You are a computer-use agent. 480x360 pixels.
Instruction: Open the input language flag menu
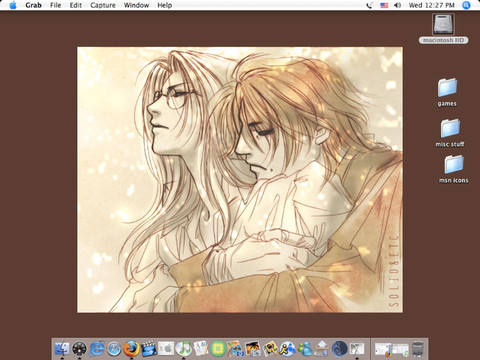tap(384, 5)
